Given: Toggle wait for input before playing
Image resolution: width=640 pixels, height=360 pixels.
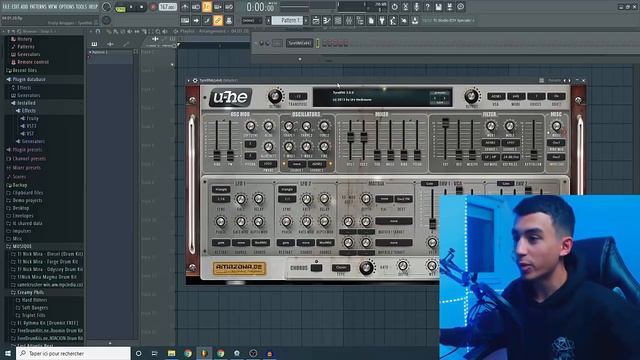Looking at the screenshot, I should coord(196,7).
